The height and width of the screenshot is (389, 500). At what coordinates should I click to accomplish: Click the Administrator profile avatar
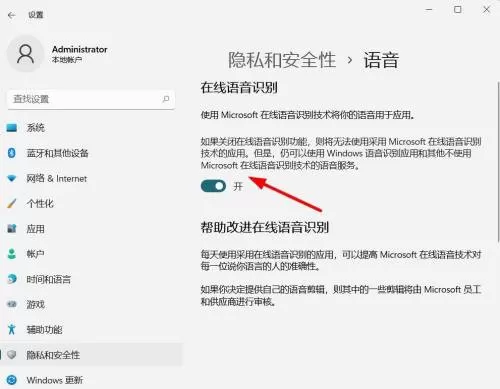[26, 54]
